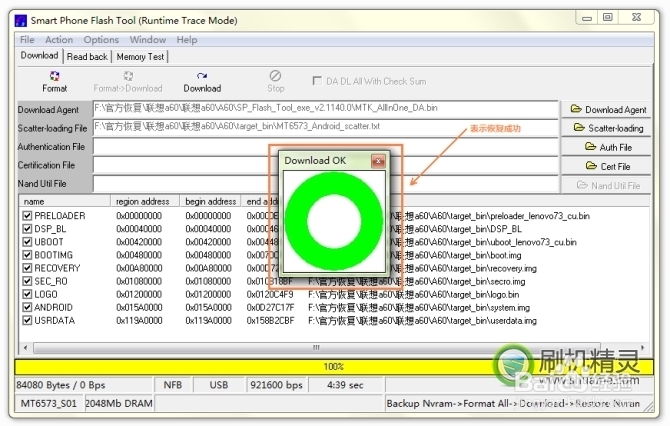This screenshot has width=670, height=426.
Task: Open the Help menu
Action: click(187, 40)
